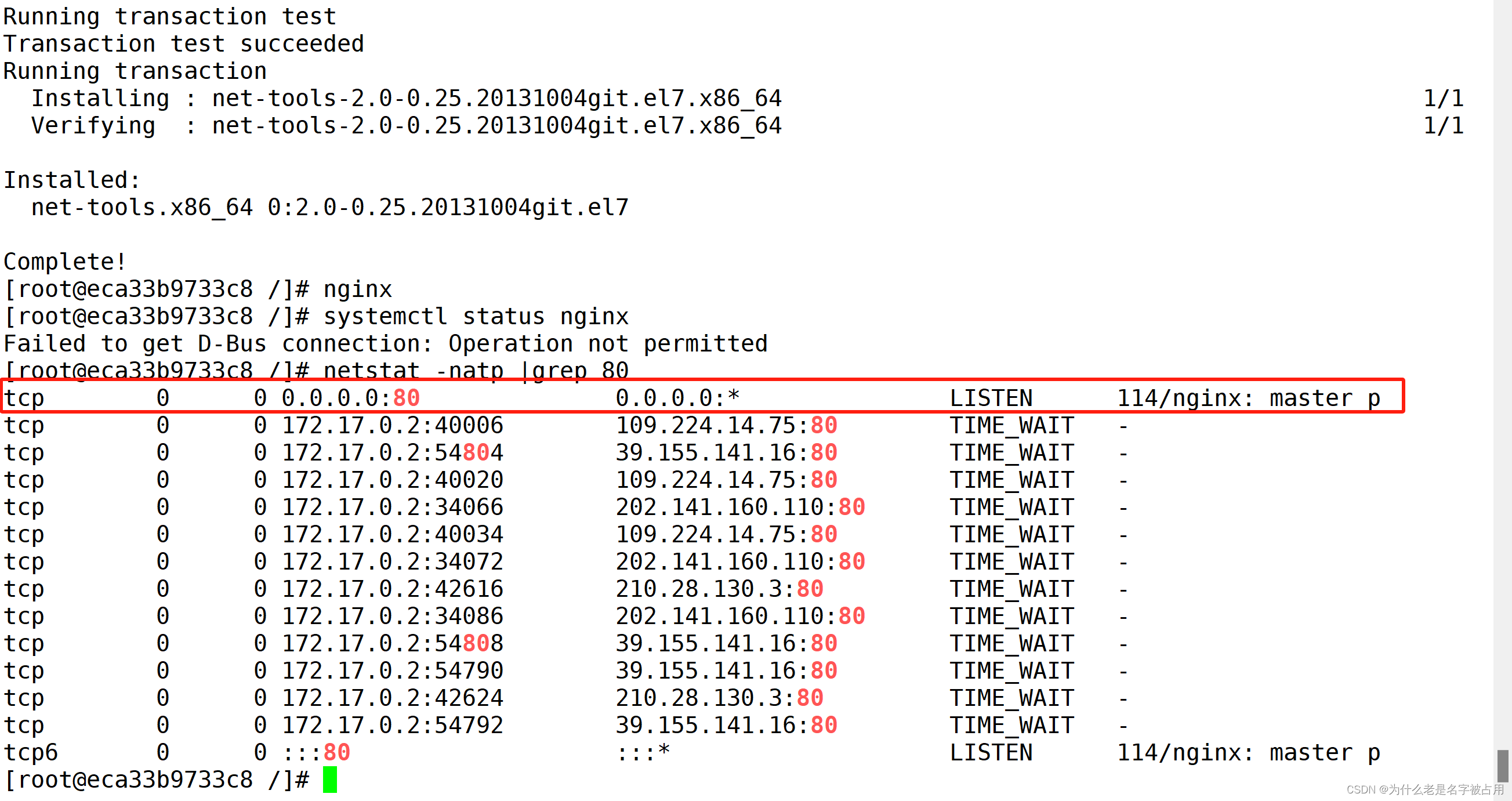Click the CSDN watermark text

[1424, 789]
